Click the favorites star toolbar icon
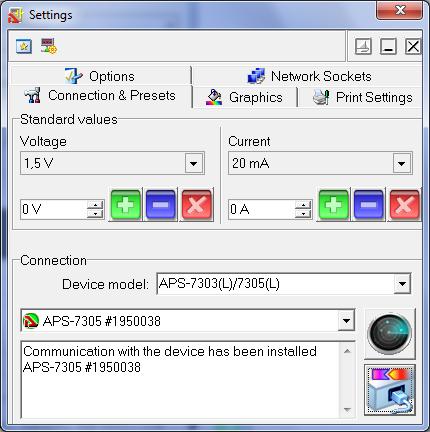Image resolution: width=430 pixels, height=432 pixels. pyautogui.click(x=24, y=46)
